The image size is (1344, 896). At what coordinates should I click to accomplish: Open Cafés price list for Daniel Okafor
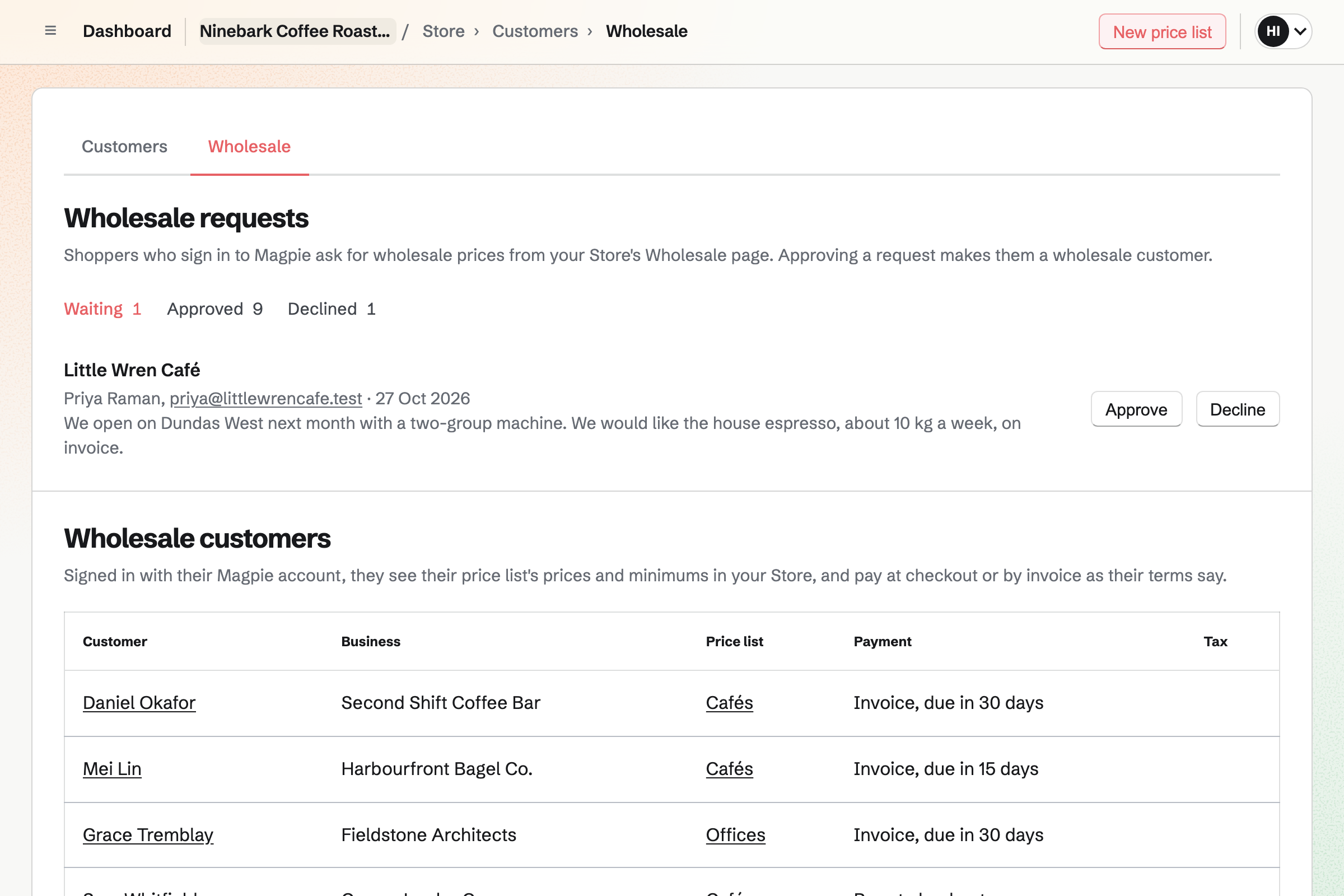(x=729, y=702)
